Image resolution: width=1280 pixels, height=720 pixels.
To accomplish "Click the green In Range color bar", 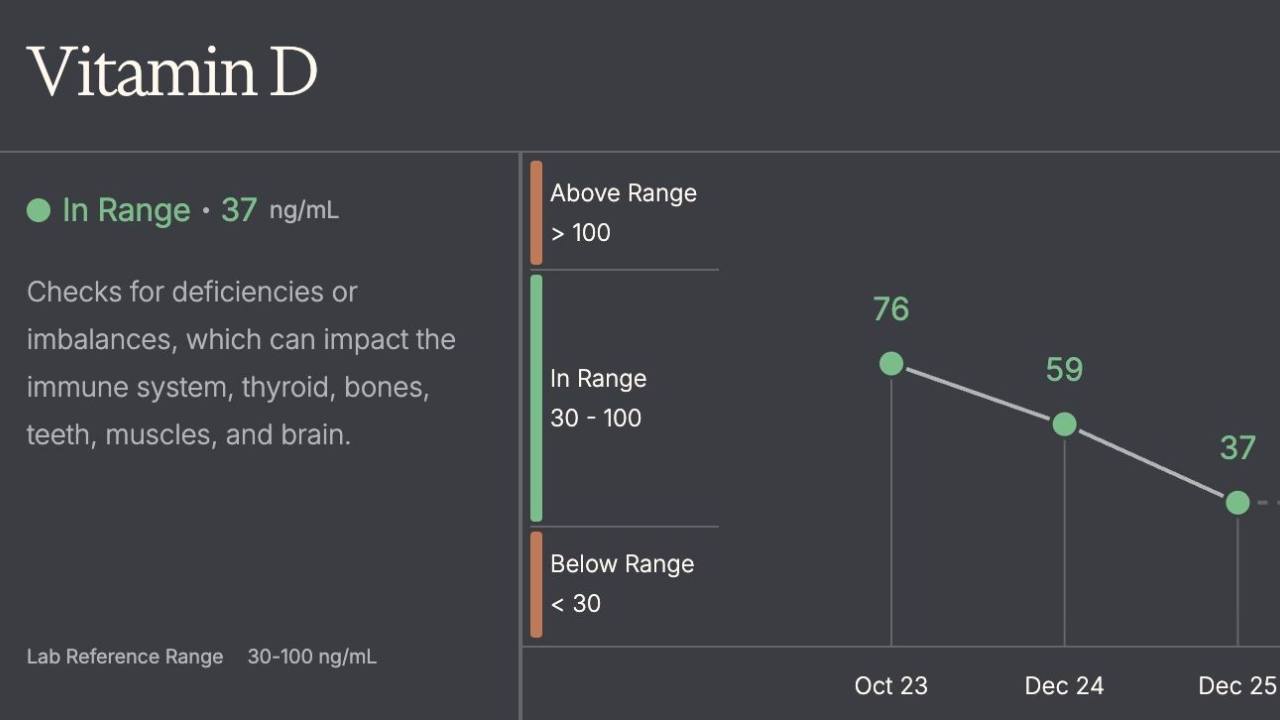I will point(536,398).
